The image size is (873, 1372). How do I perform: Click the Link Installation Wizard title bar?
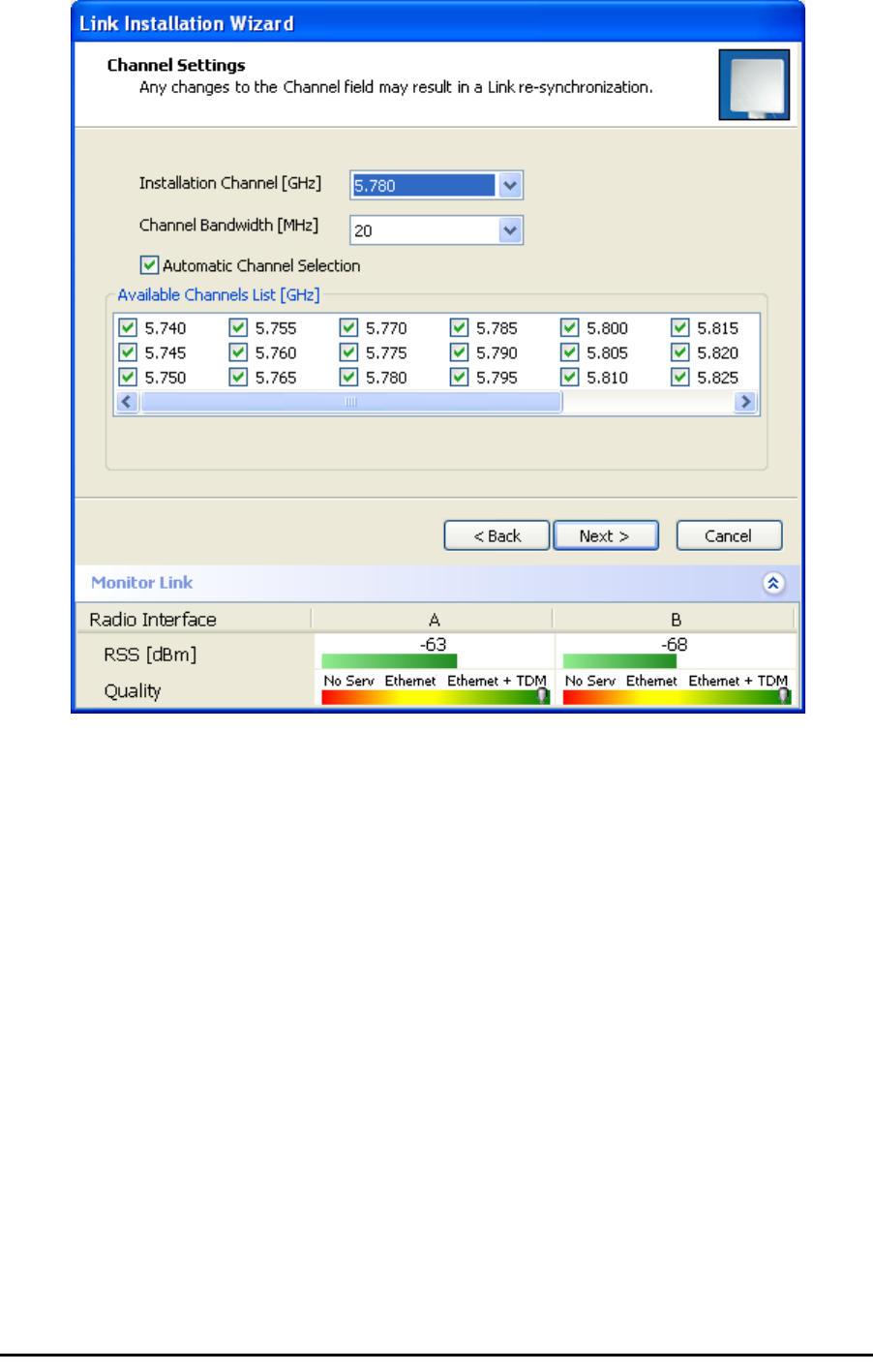coord(437,23)
